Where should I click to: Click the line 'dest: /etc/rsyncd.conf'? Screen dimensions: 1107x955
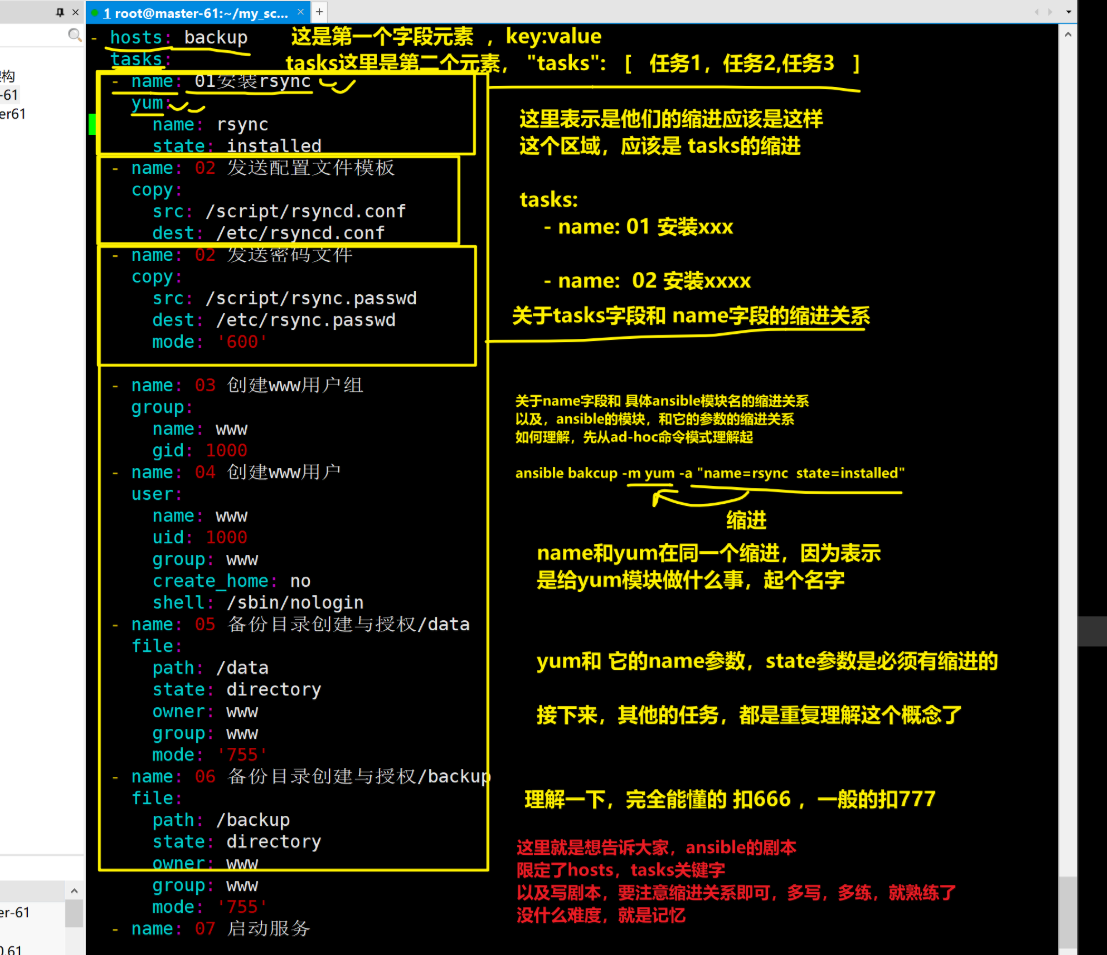(x=268, y=233)
